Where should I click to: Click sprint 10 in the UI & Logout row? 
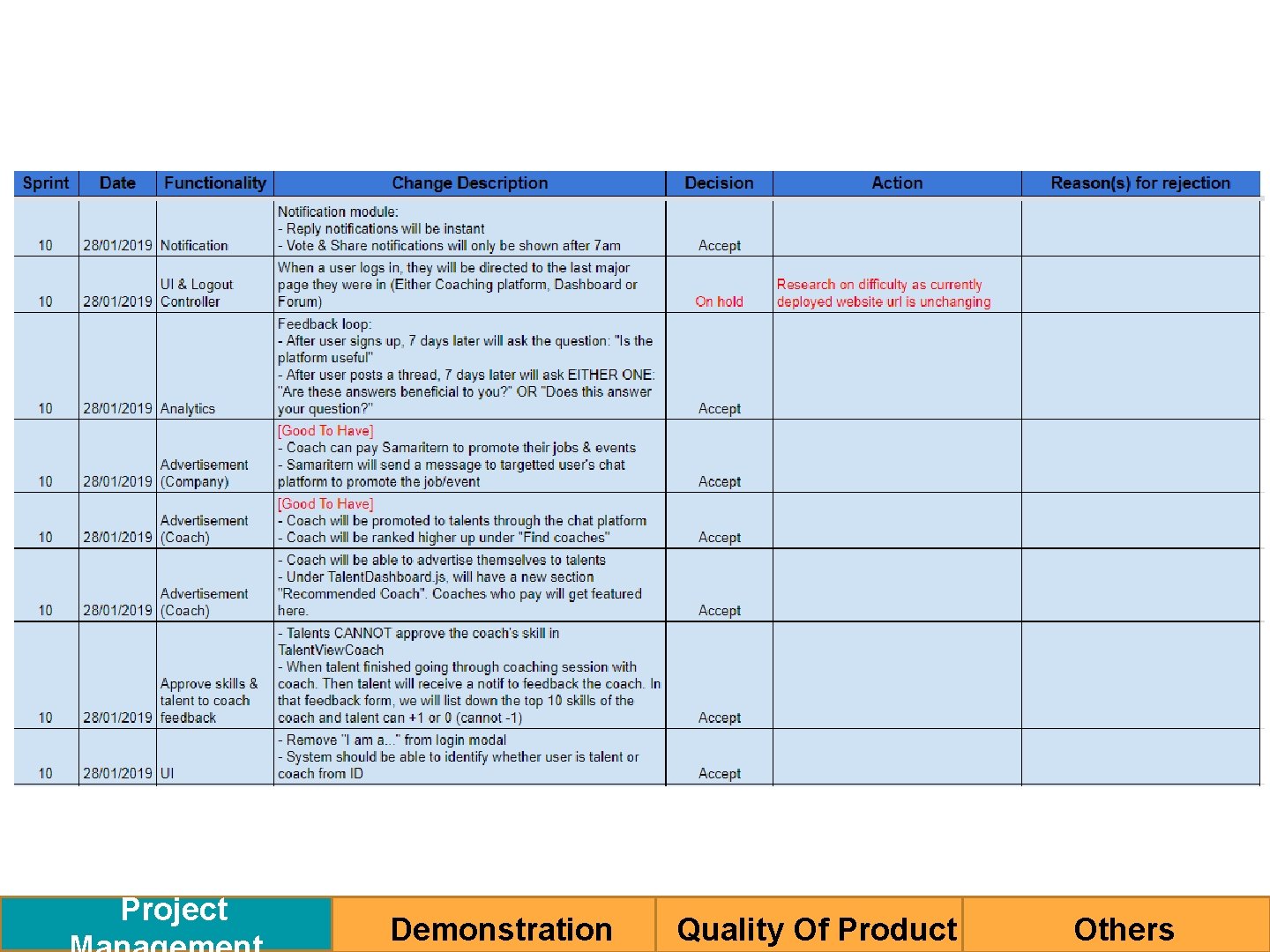click(46, 302)
